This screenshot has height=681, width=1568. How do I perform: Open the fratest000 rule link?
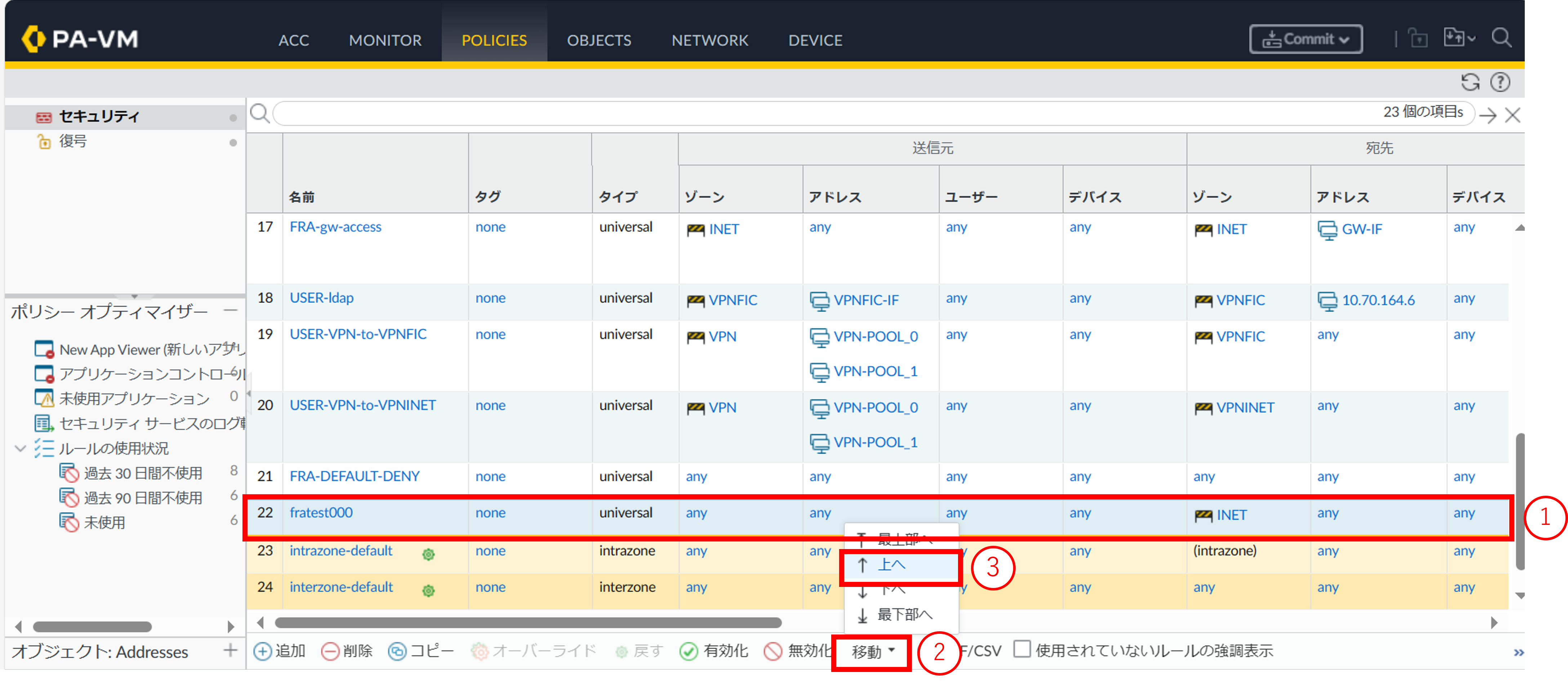click(x=321, y=512)
